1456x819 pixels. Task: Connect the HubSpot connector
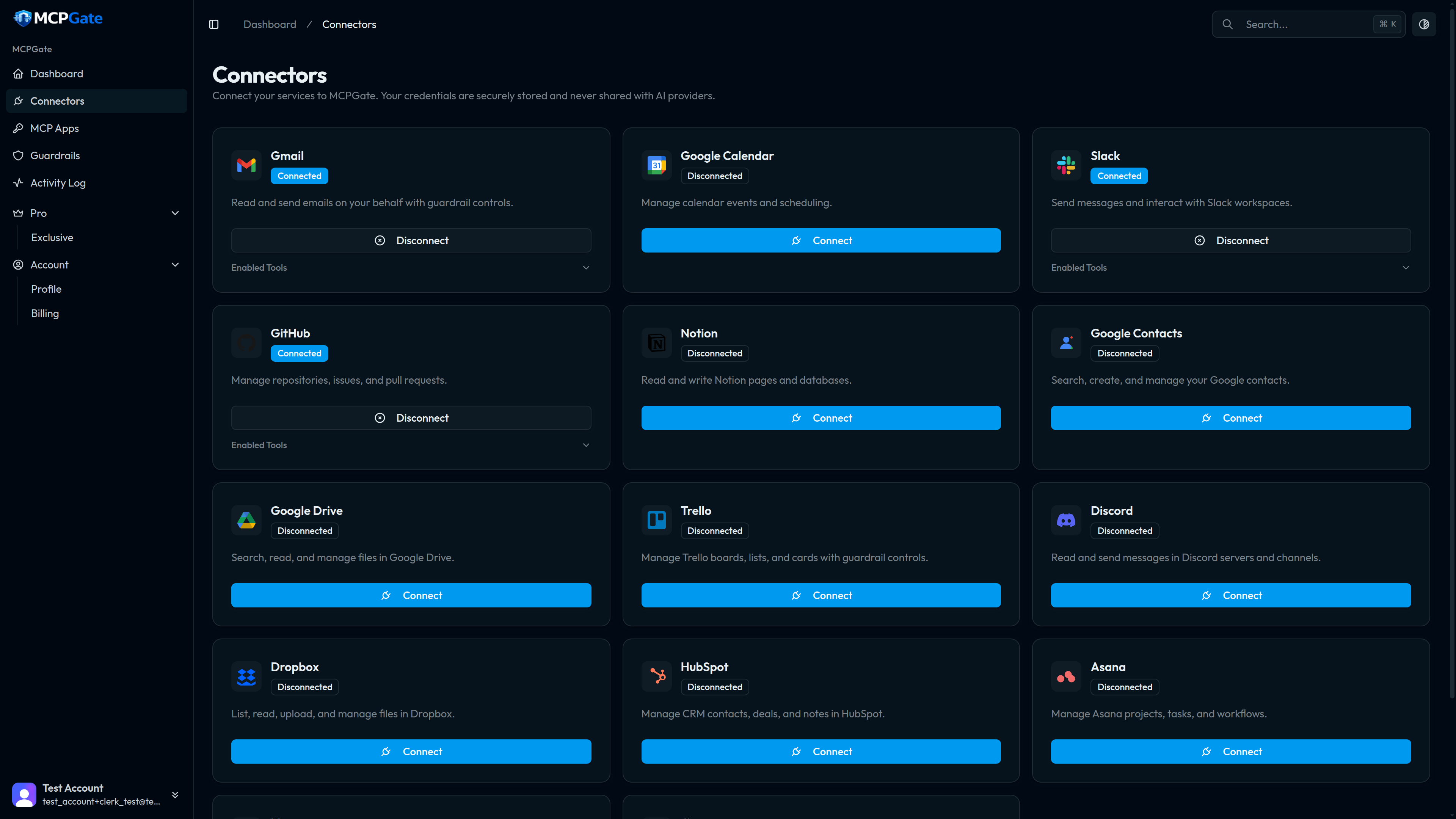pos(821,751)
